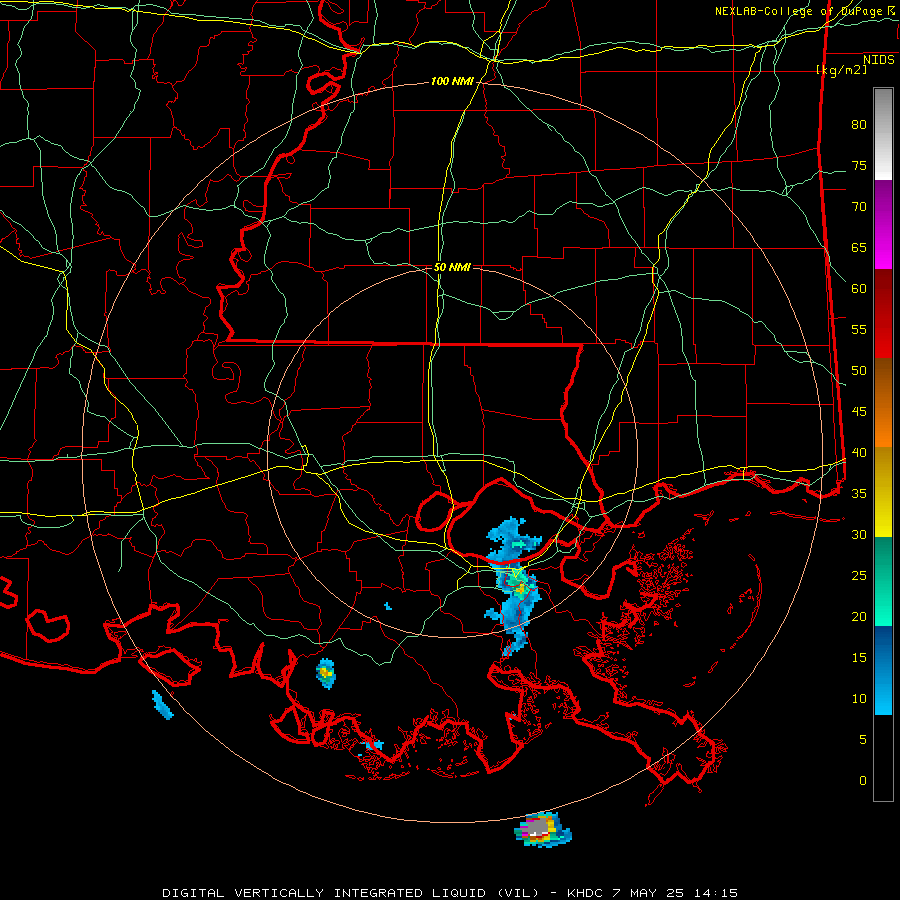Click the 20 value on the color scale
The width and height of the screenshot is (900, 900).
[859, 616]
